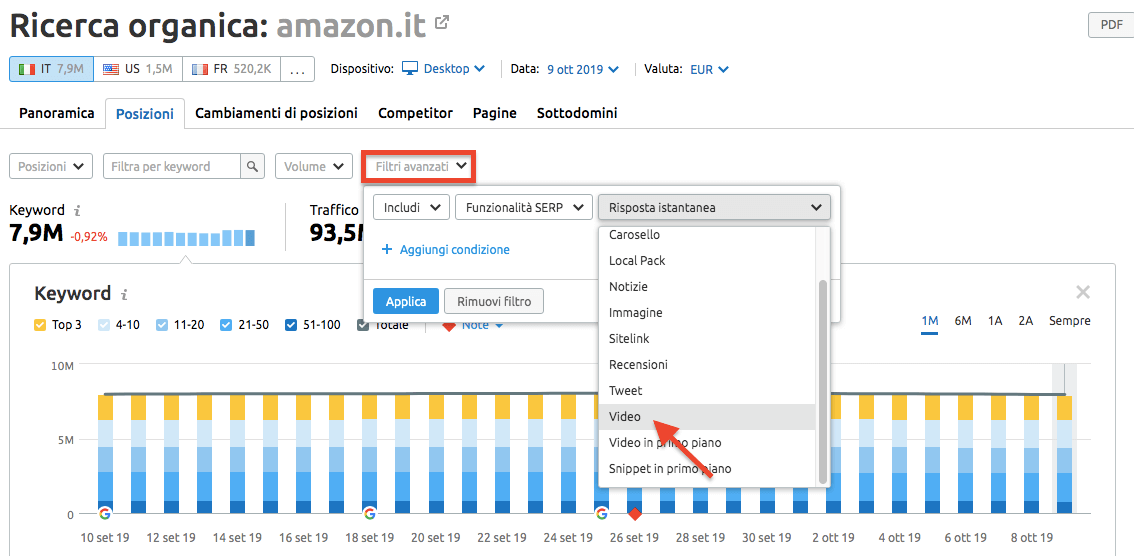1134x556 pixels.
Task: Click the Applica button
Action: coord(406,301)
